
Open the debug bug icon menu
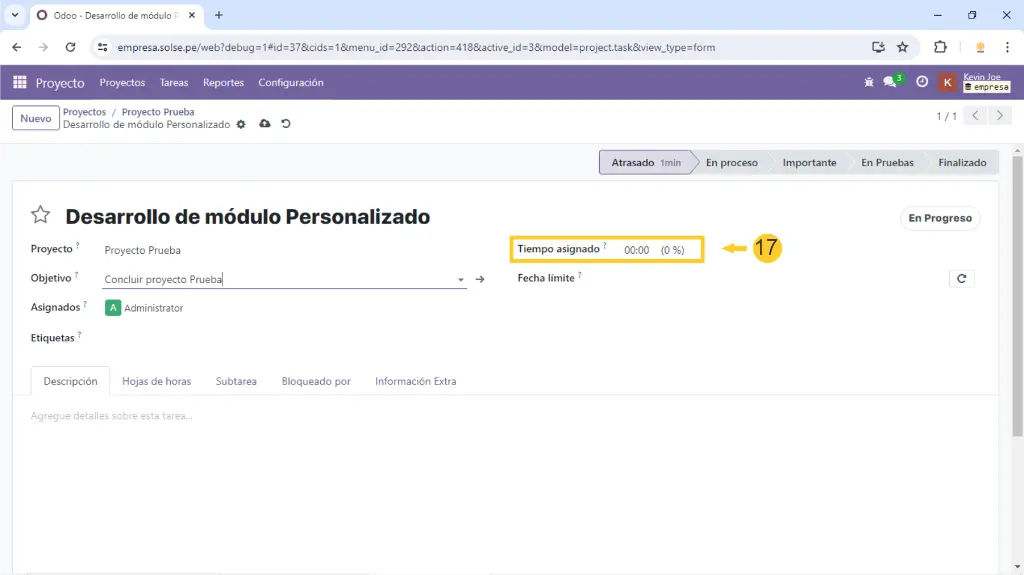[x=869, y=83]
